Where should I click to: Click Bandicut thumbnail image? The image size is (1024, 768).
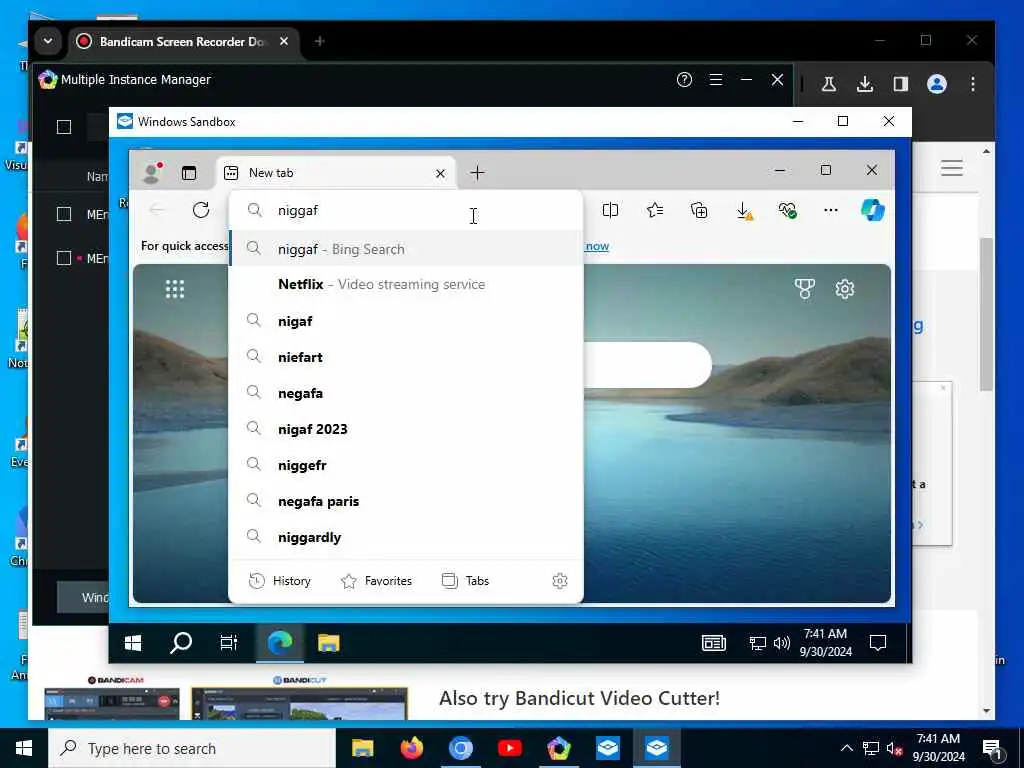[x=300, y=703]
